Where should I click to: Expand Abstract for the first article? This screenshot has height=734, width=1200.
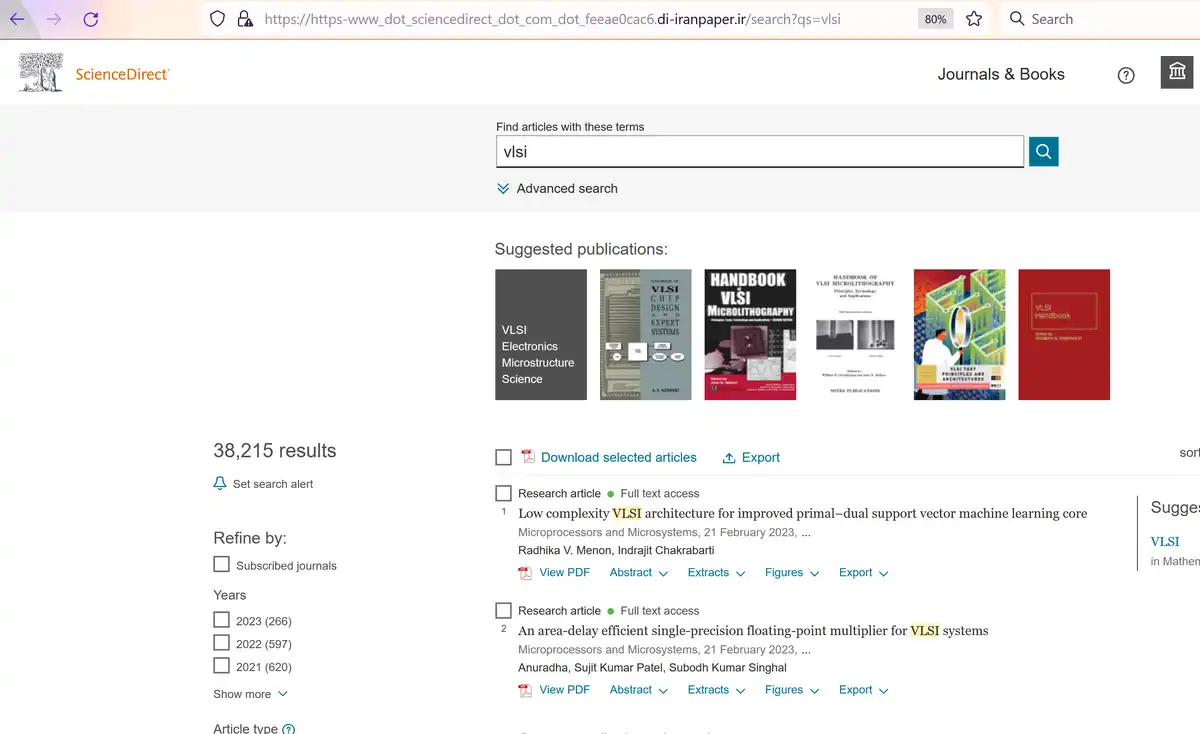[638, 572]
